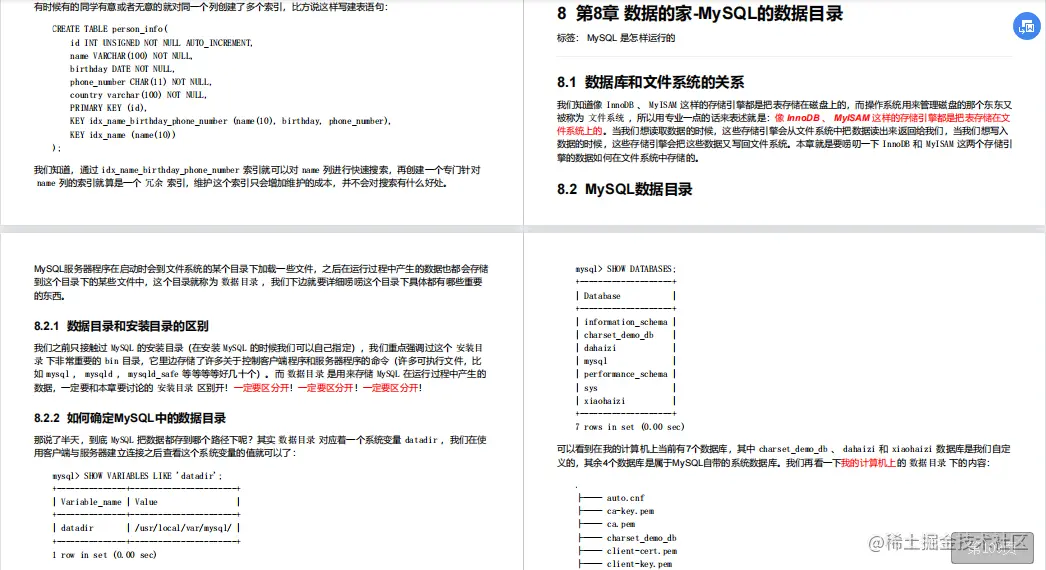The image size is (1046, 570).
Task: Click the 'performance_schema' table row
Action: [626, 374]
